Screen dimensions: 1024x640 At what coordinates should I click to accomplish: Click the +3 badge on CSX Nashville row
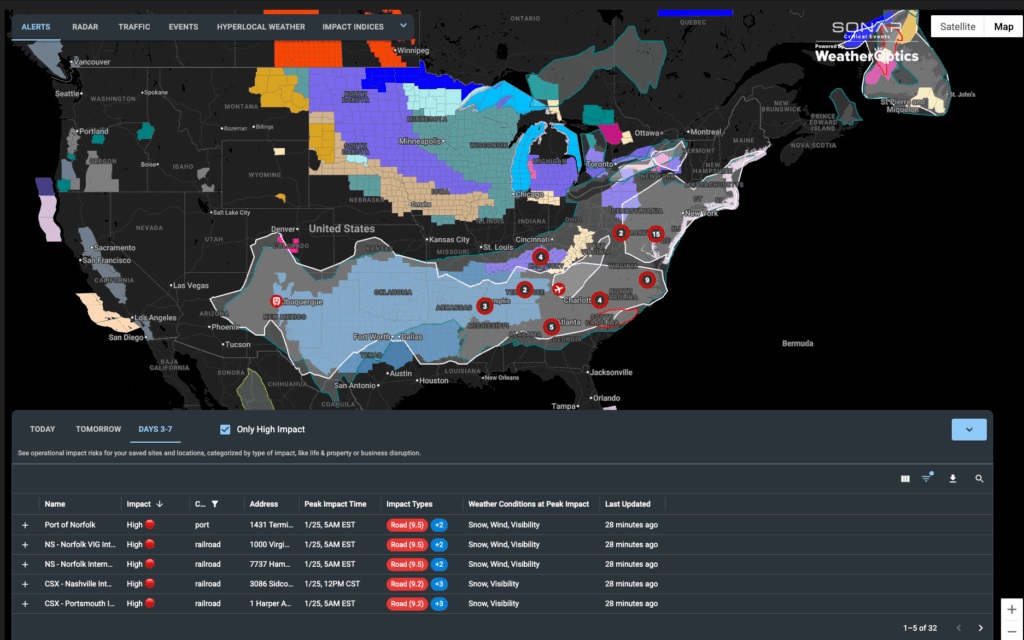tap(439, 584)
